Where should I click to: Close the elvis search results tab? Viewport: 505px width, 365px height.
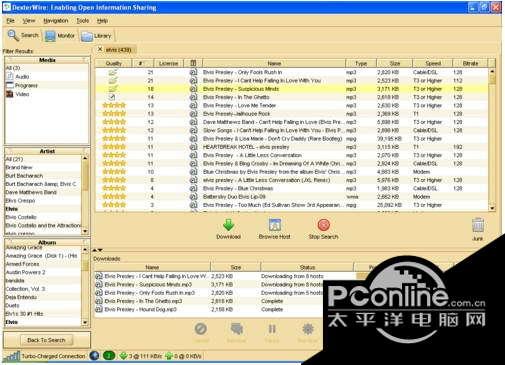(x=100, y=49)
